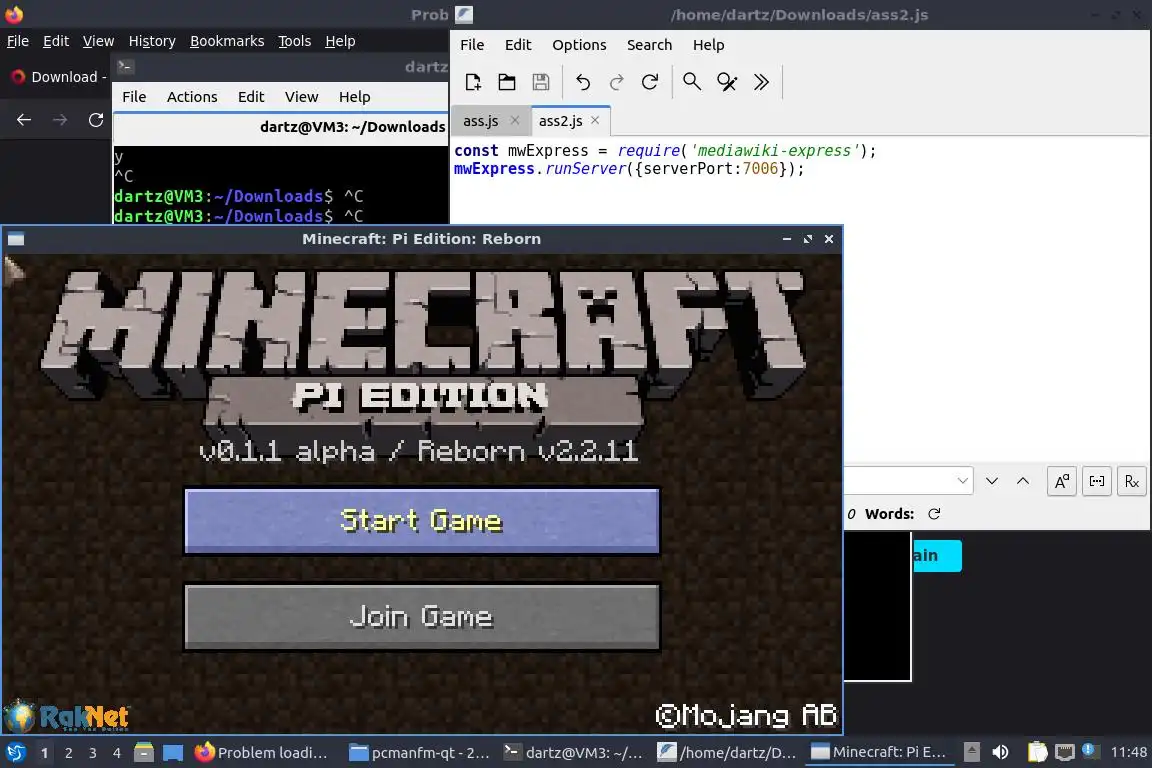Screen dimensions: 1152x768
Task: Click the find next down arrow
Action: click(x=992, y=481)
